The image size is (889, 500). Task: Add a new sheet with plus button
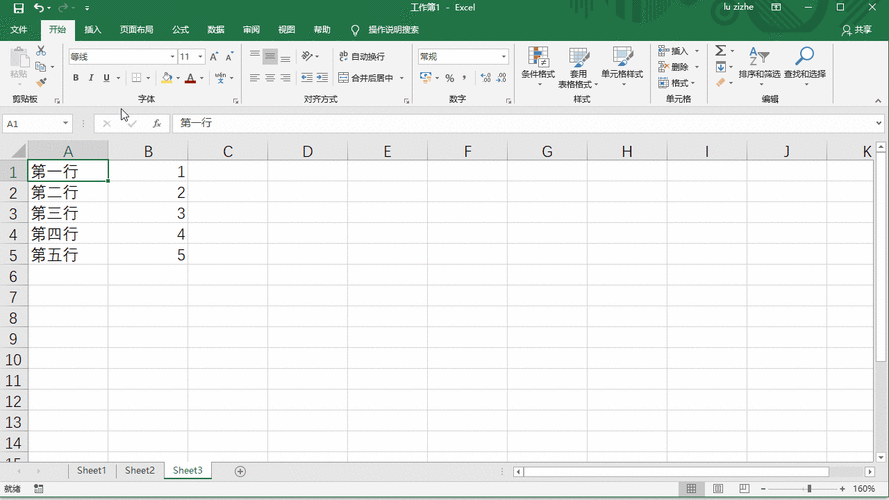[x=240, y=471]
